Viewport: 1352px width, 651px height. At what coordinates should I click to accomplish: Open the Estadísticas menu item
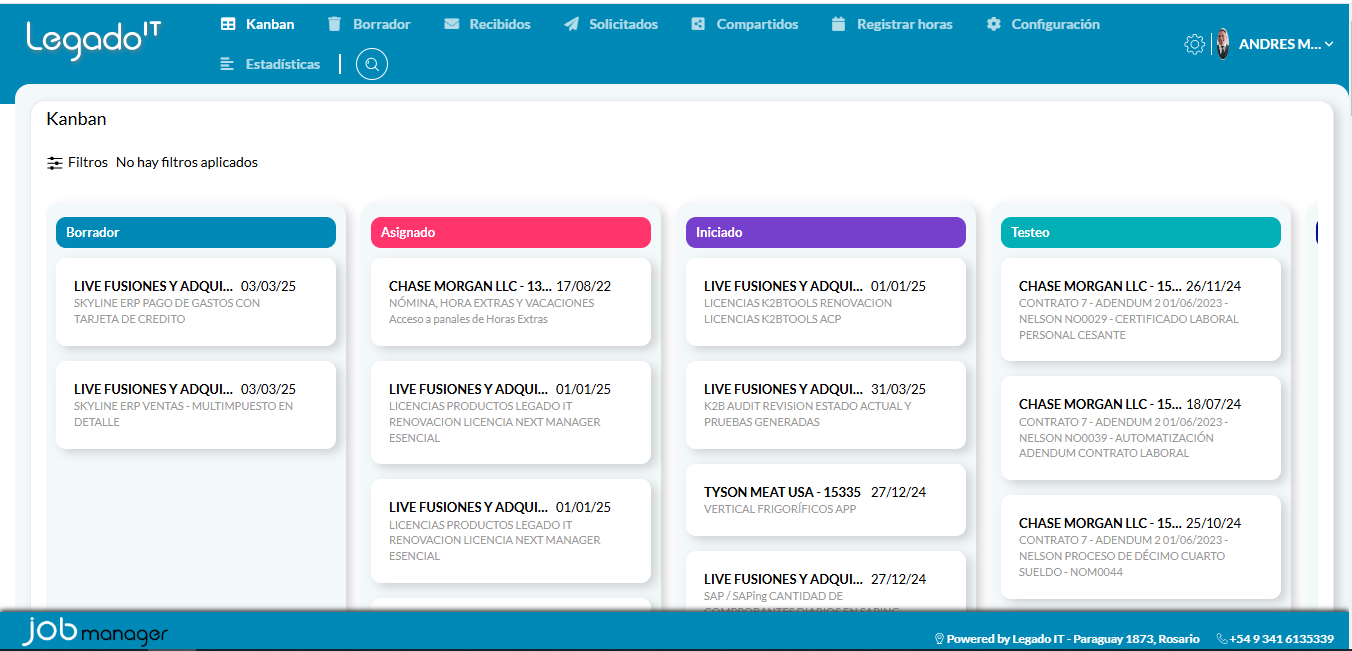(x=270, y=64)
